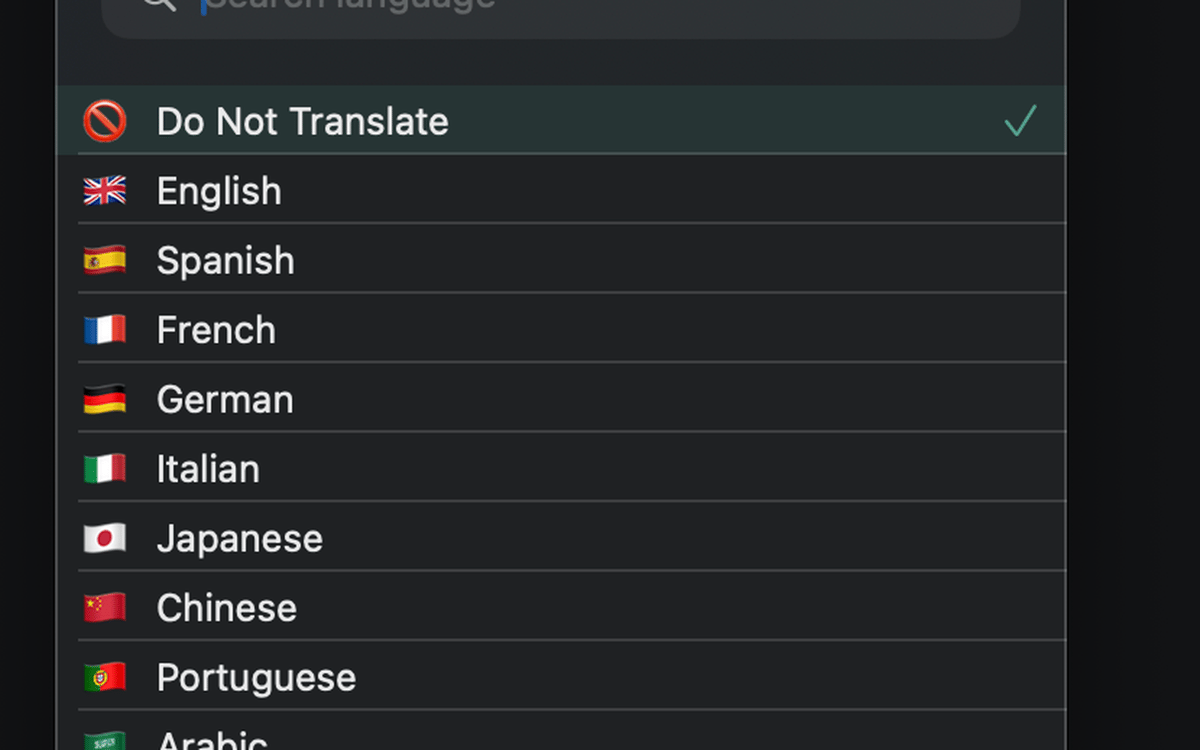Viewport: 1200px width, 750px height.
Task: Choose German language entry
Action: coord(225,400)
